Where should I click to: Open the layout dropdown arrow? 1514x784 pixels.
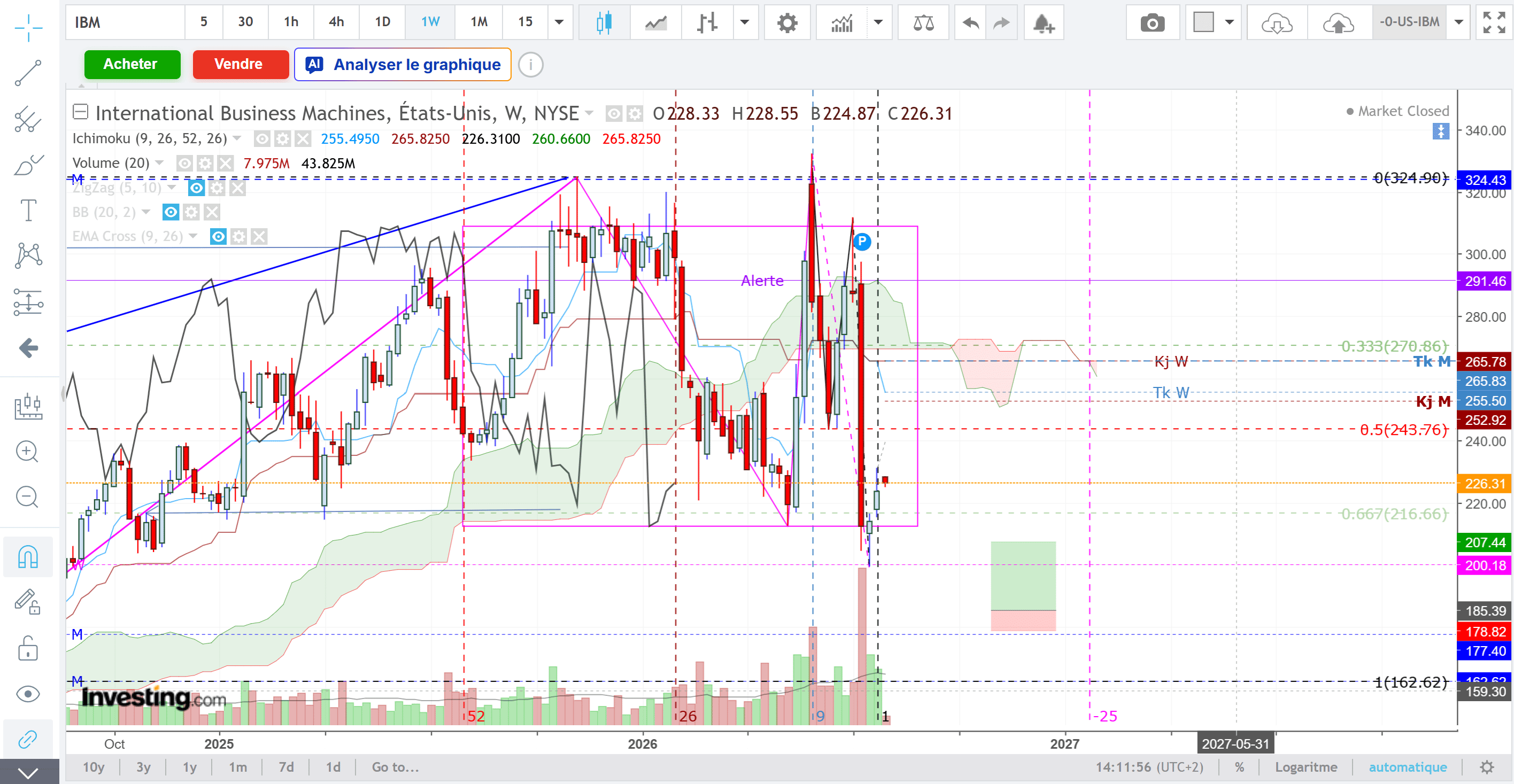(x=1230, y=22)
